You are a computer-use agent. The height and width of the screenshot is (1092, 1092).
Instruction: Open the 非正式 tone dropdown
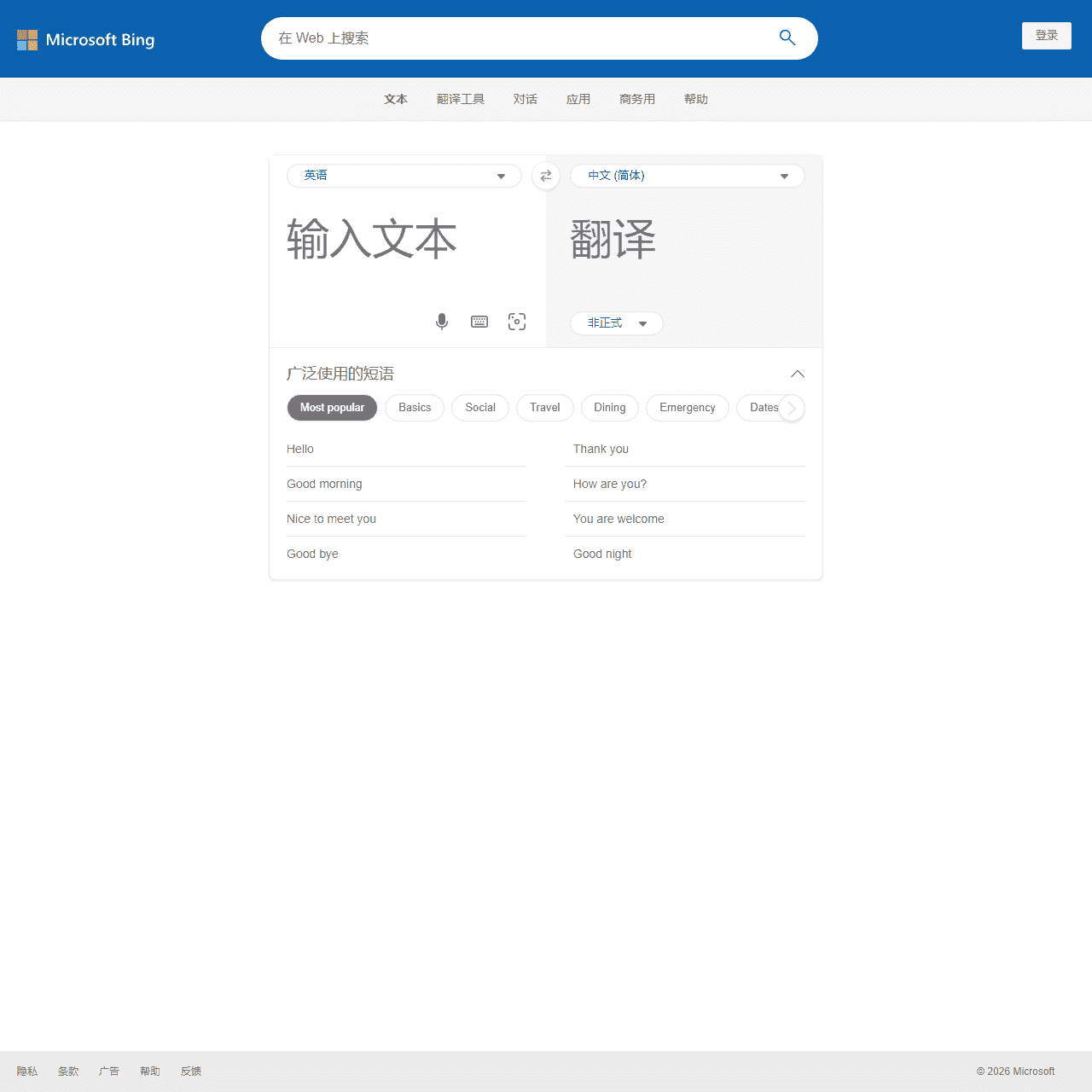tap(617, 323)
